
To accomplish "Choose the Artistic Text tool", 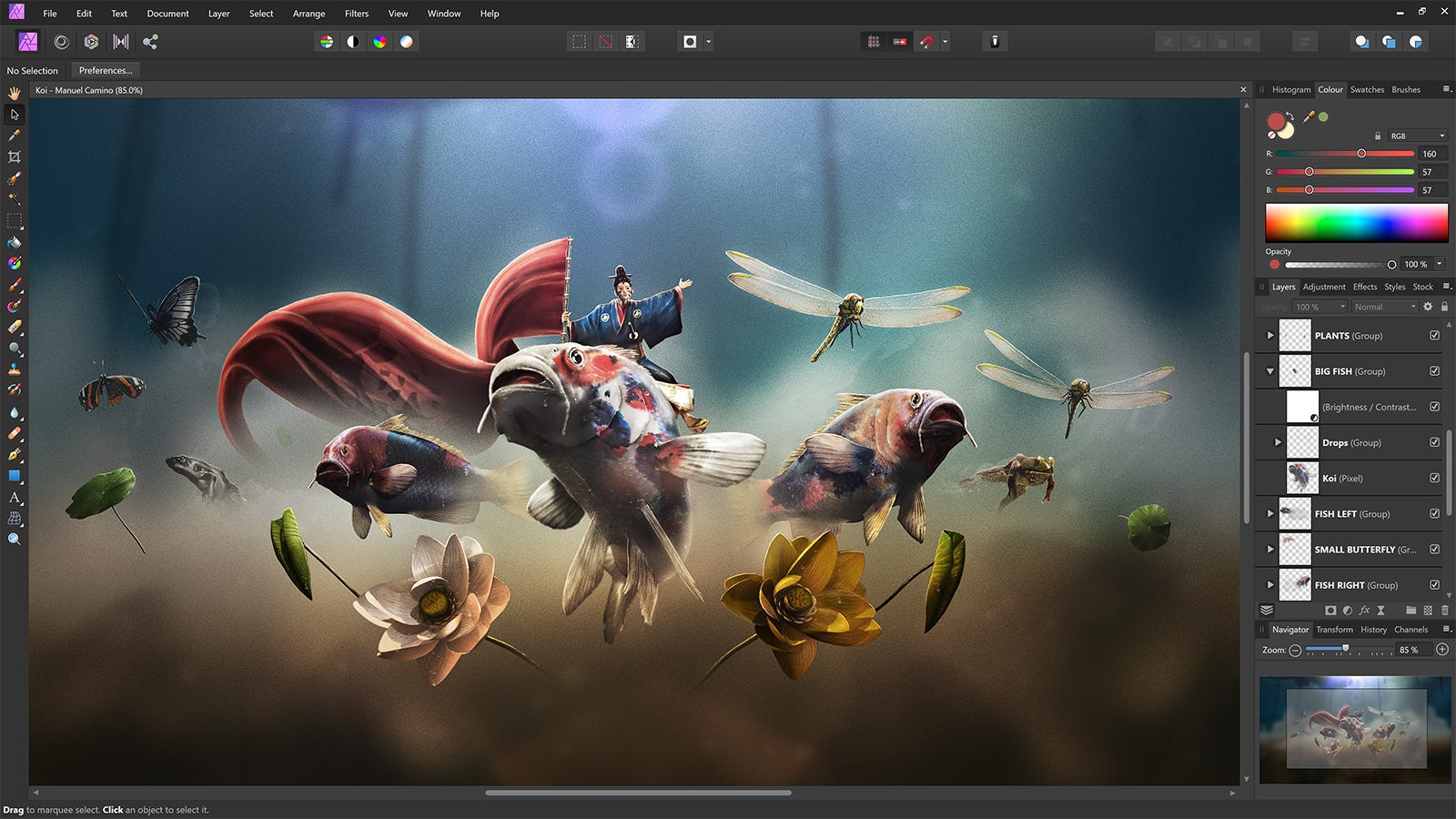I will 15,498.
